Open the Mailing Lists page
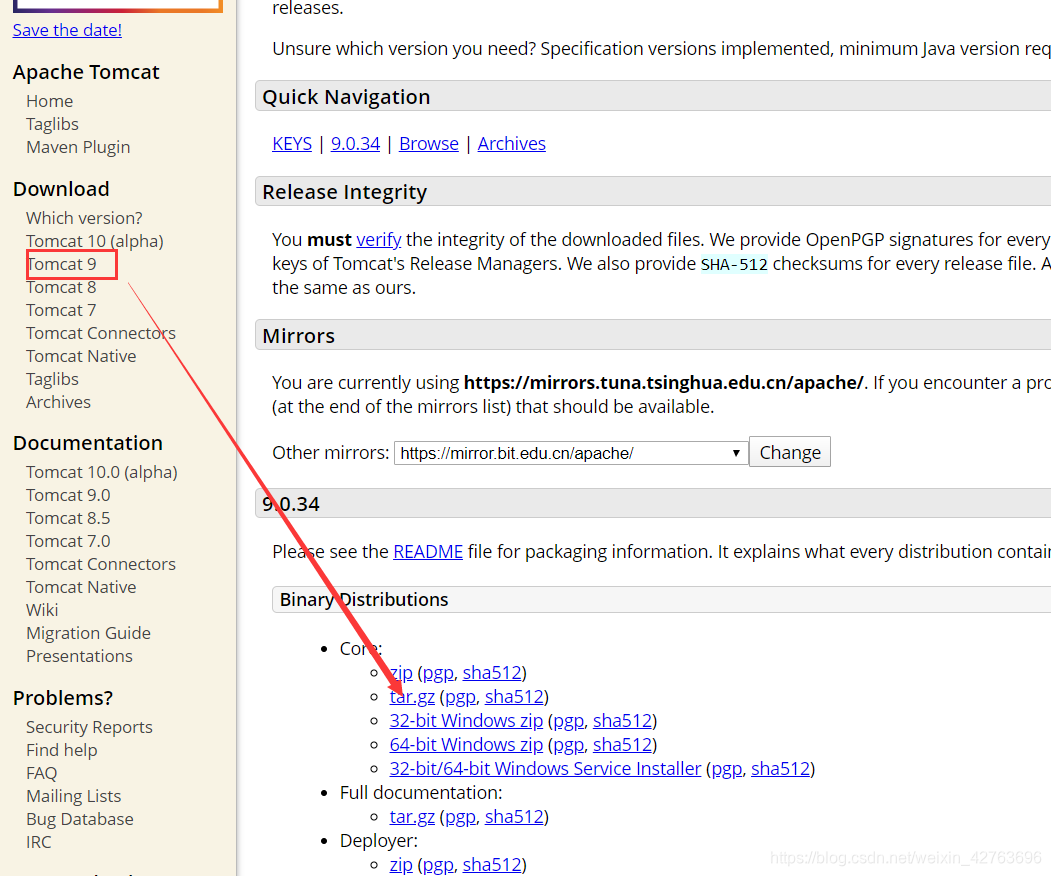 74,796
